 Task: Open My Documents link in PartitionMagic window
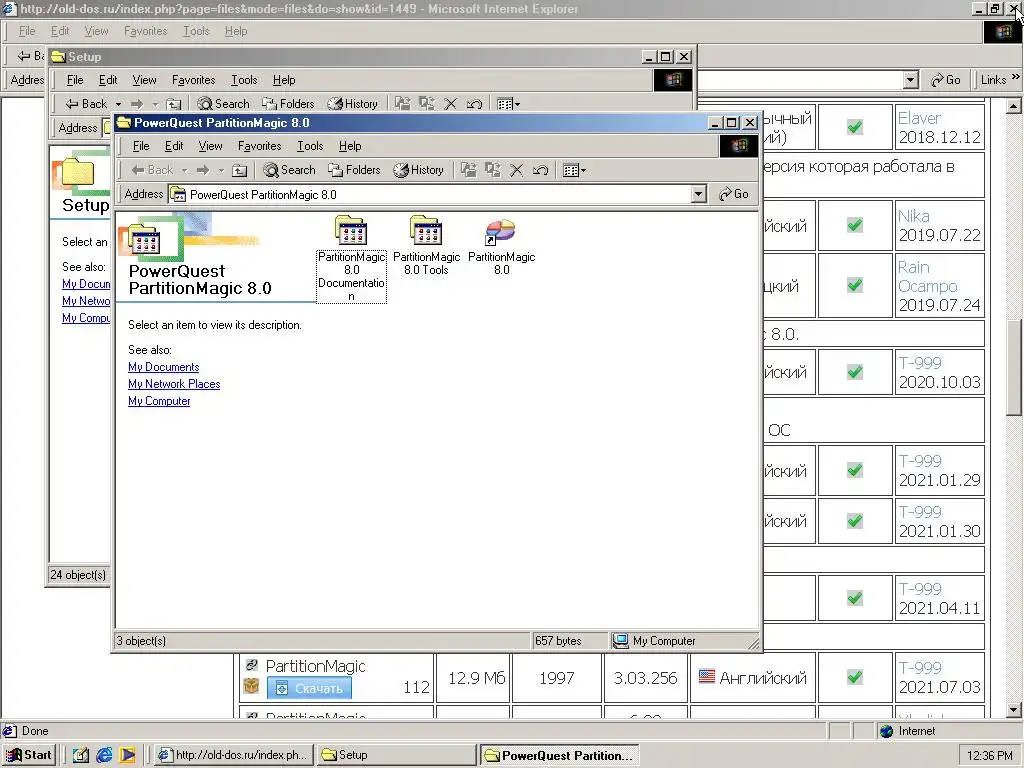[163, 367]
